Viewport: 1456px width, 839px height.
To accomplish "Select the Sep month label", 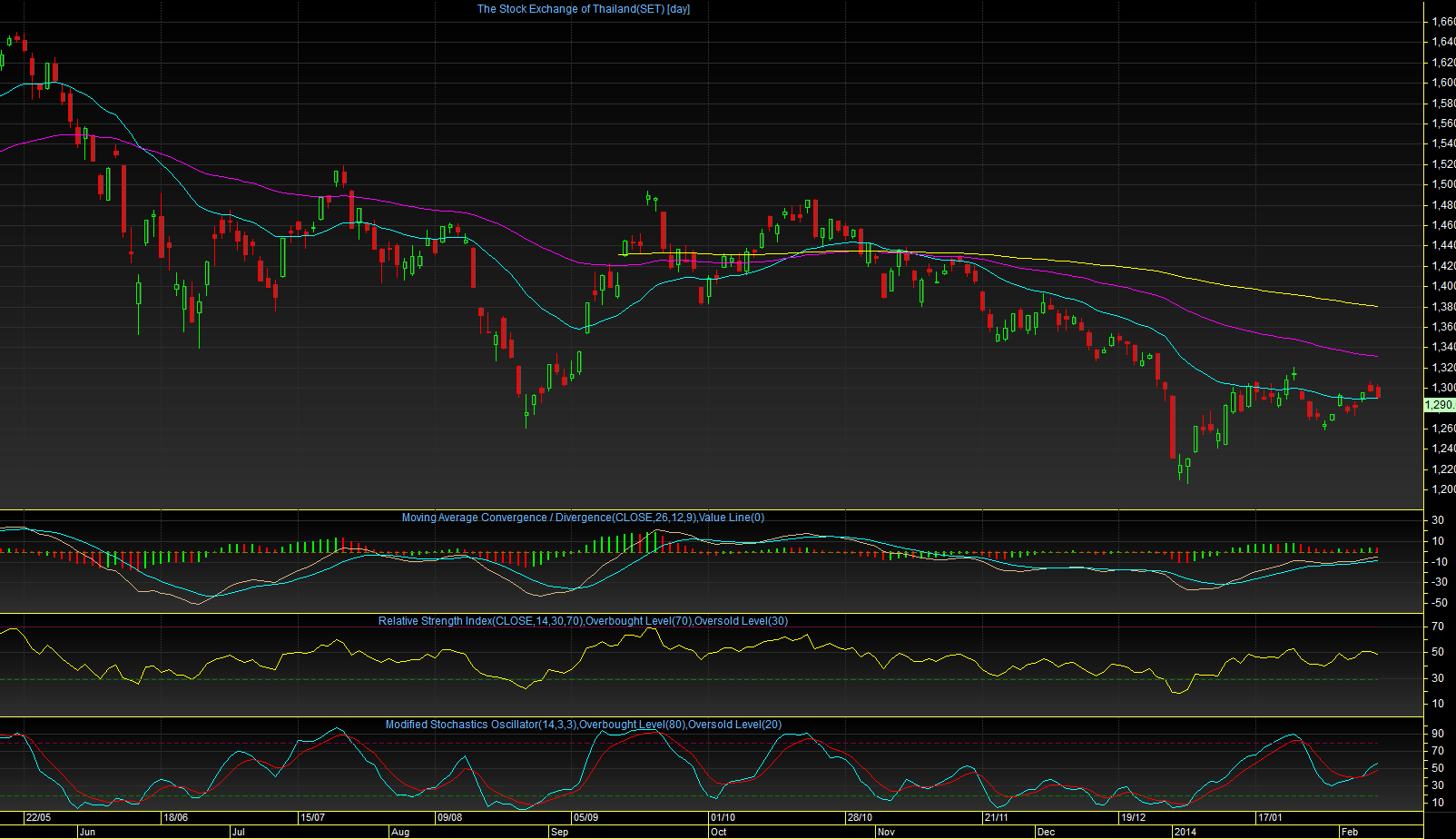I will [560, 832].
